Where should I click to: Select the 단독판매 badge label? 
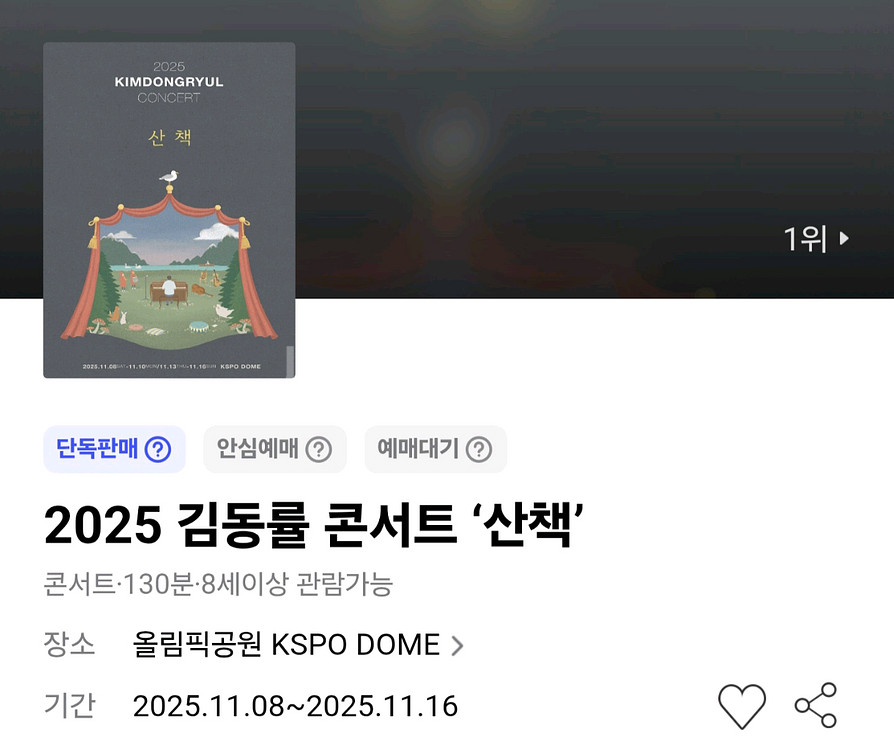click(x=97, y=449)
